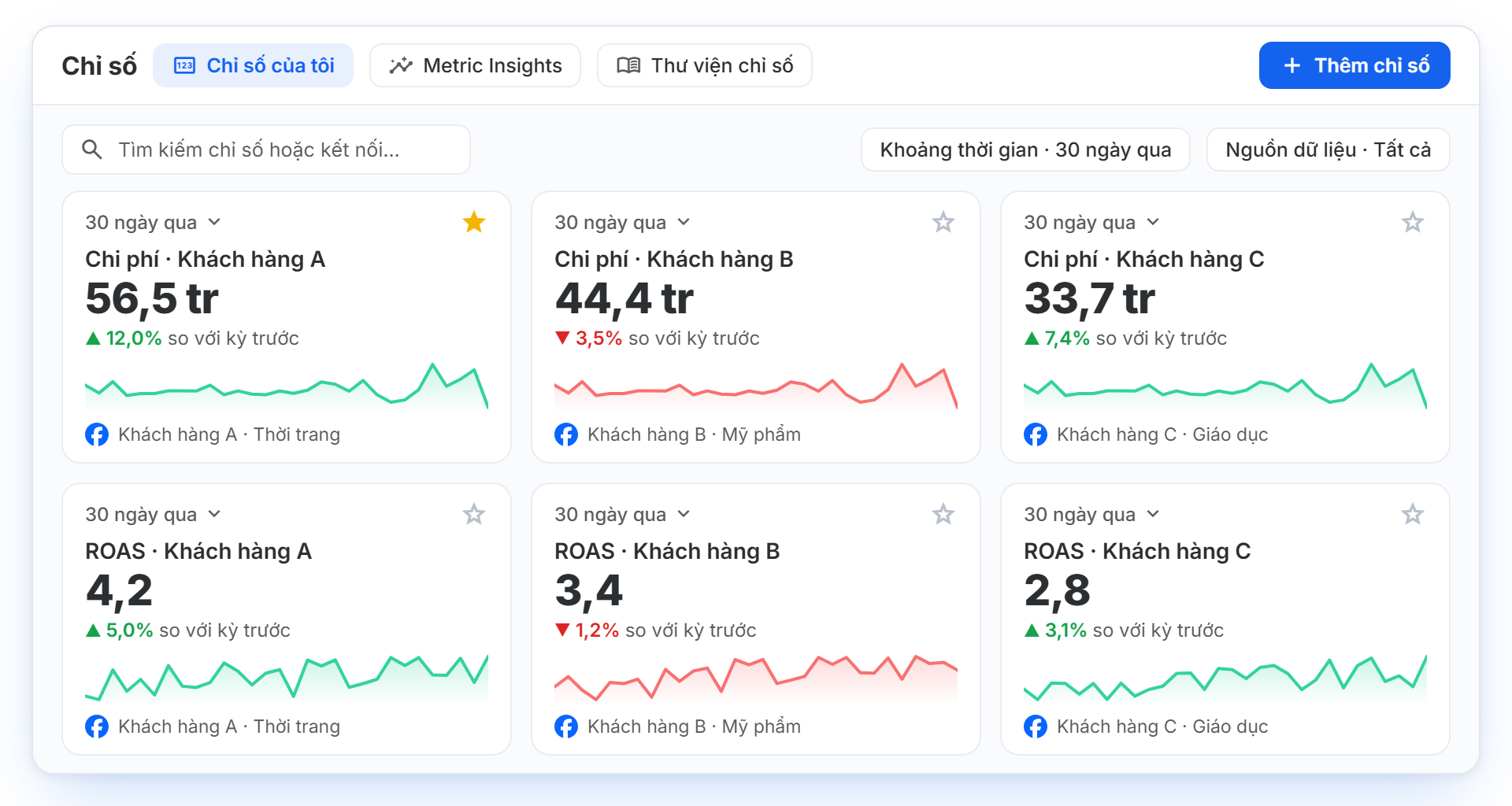Expand period chevron on ROAS Khách hàng A

tap(214, 514)
